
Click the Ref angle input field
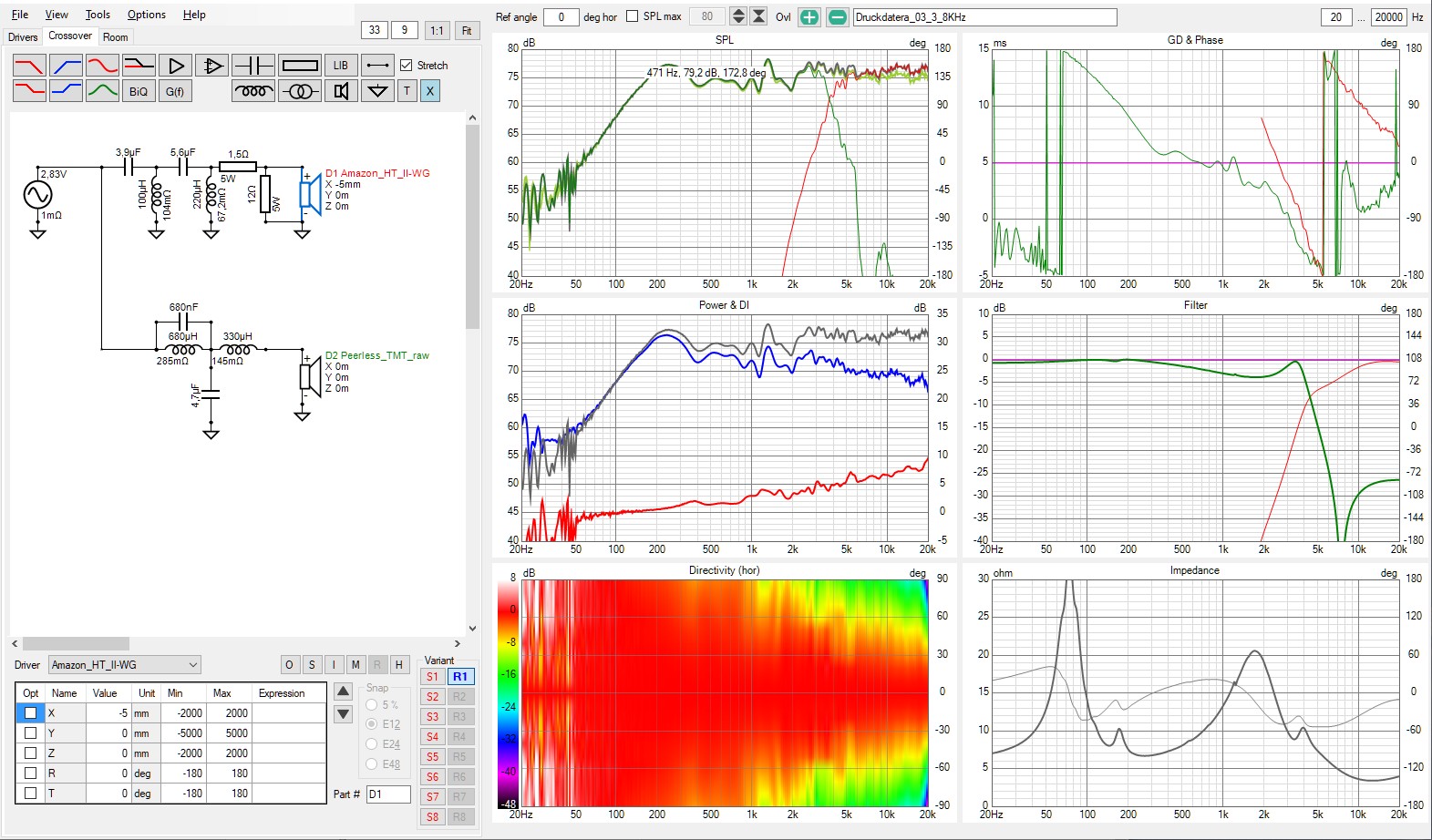[x=561, y=17]
